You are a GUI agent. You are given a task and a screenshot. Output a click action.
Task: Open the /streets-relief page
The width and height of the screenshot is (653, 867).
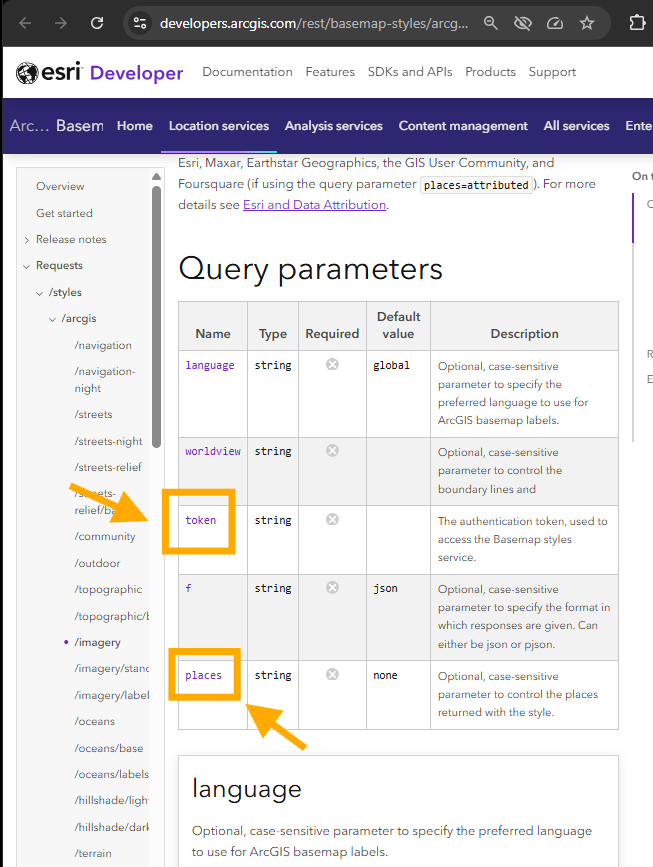108,467
